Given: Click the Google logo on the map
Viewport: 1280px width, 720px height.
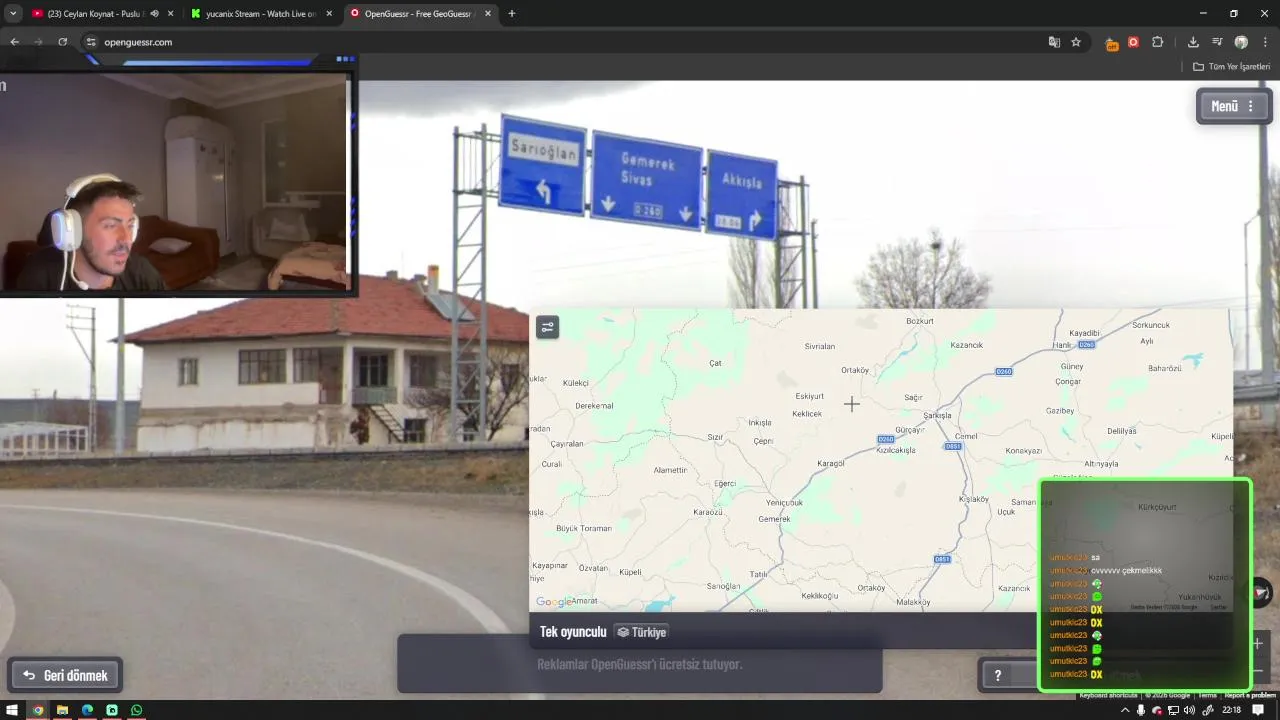Looking at the screenshot, I should 553,602.
